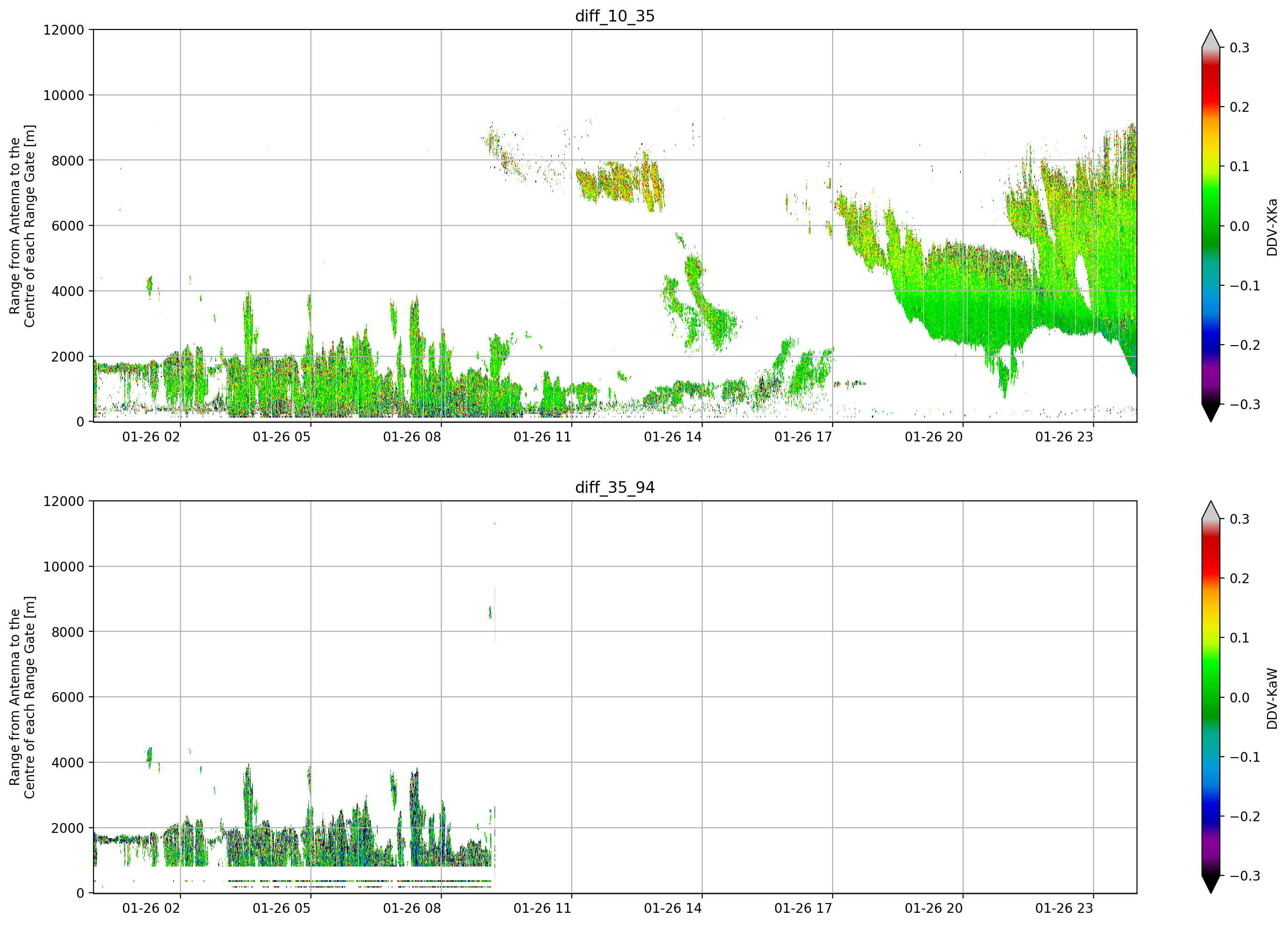1288x925 pixels.
Task: Click the 0.1 tick on DDV-KaW colorbar
Action: click(1240, 637)
